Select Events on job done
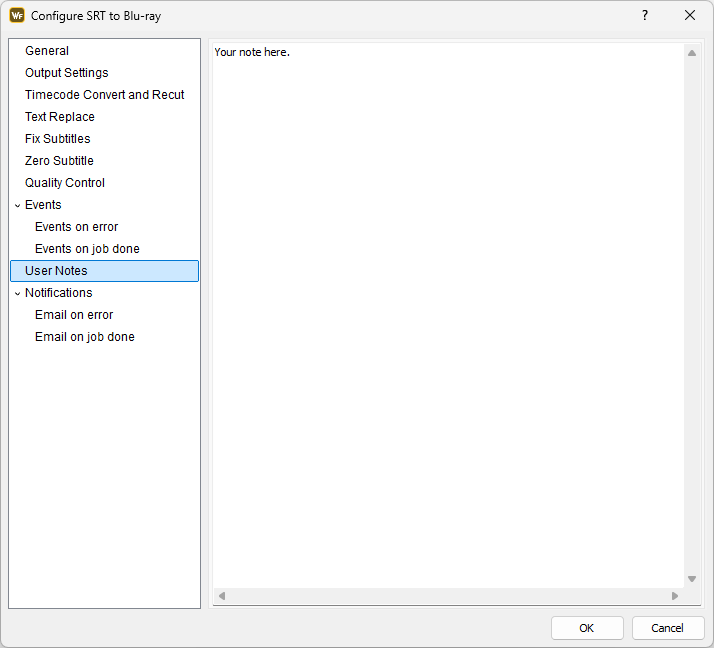The image size is (714, 648). pyautogui.click(x=87, y=249)
